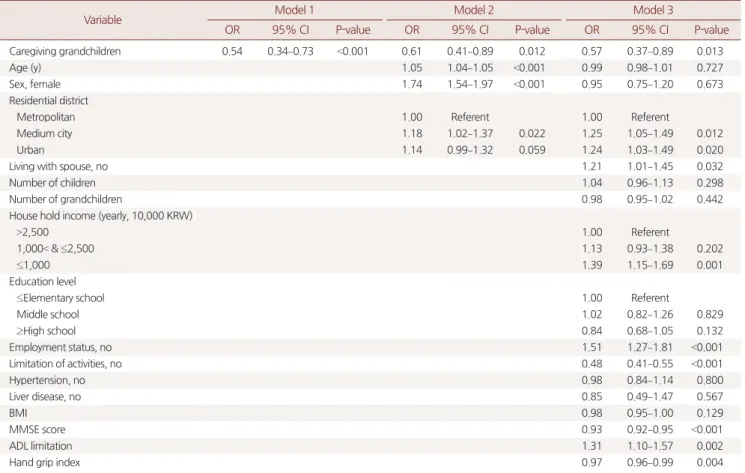Click the 0.004 P-value for Hand grip index
The image size is (745, 473).
[x=710, y=463]
